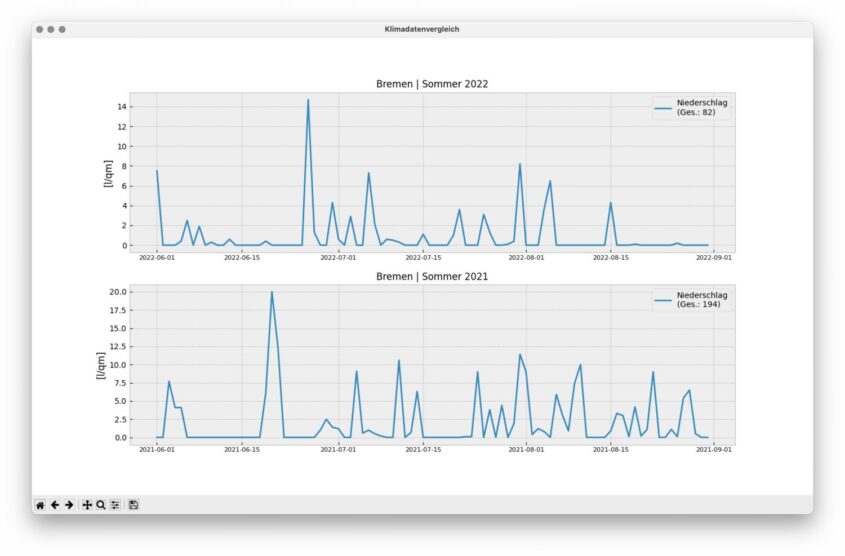The width and height of the screenshot is (845, 556).
Task: Click the red close window button
Action: click(39, 29)
